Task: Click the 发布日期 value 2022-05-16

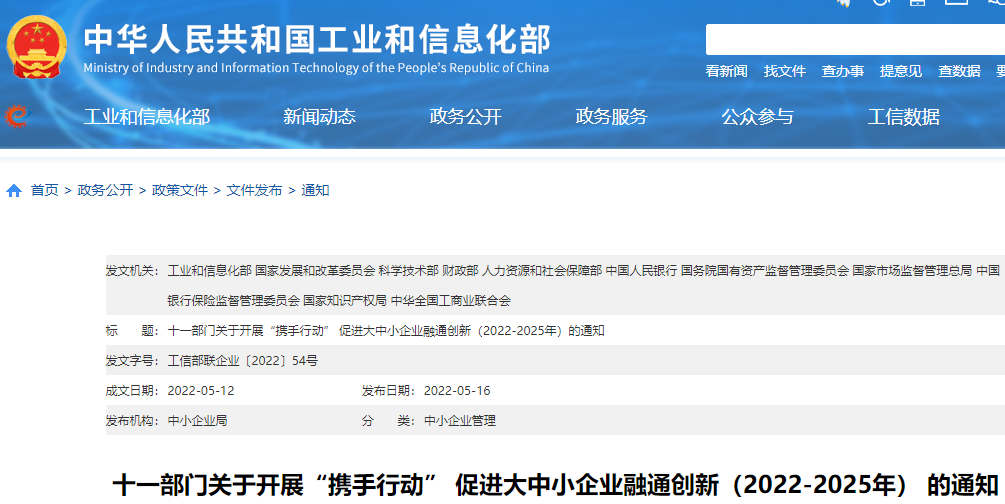Action: tap(457, 391)
